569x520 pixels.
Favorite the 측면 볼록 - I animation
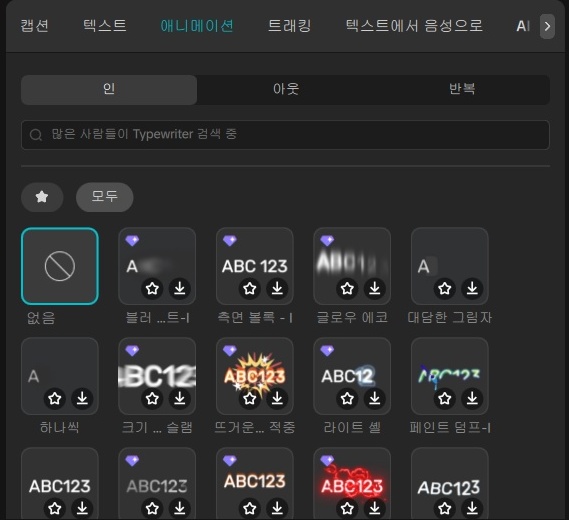point(250,288)
